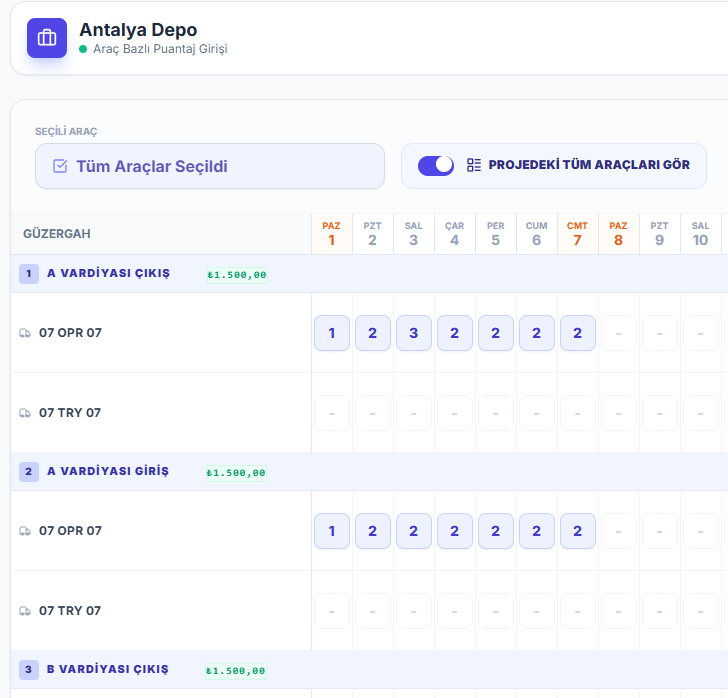
Task: Select the CMT 7 day column header
Action: pos(577,234)
